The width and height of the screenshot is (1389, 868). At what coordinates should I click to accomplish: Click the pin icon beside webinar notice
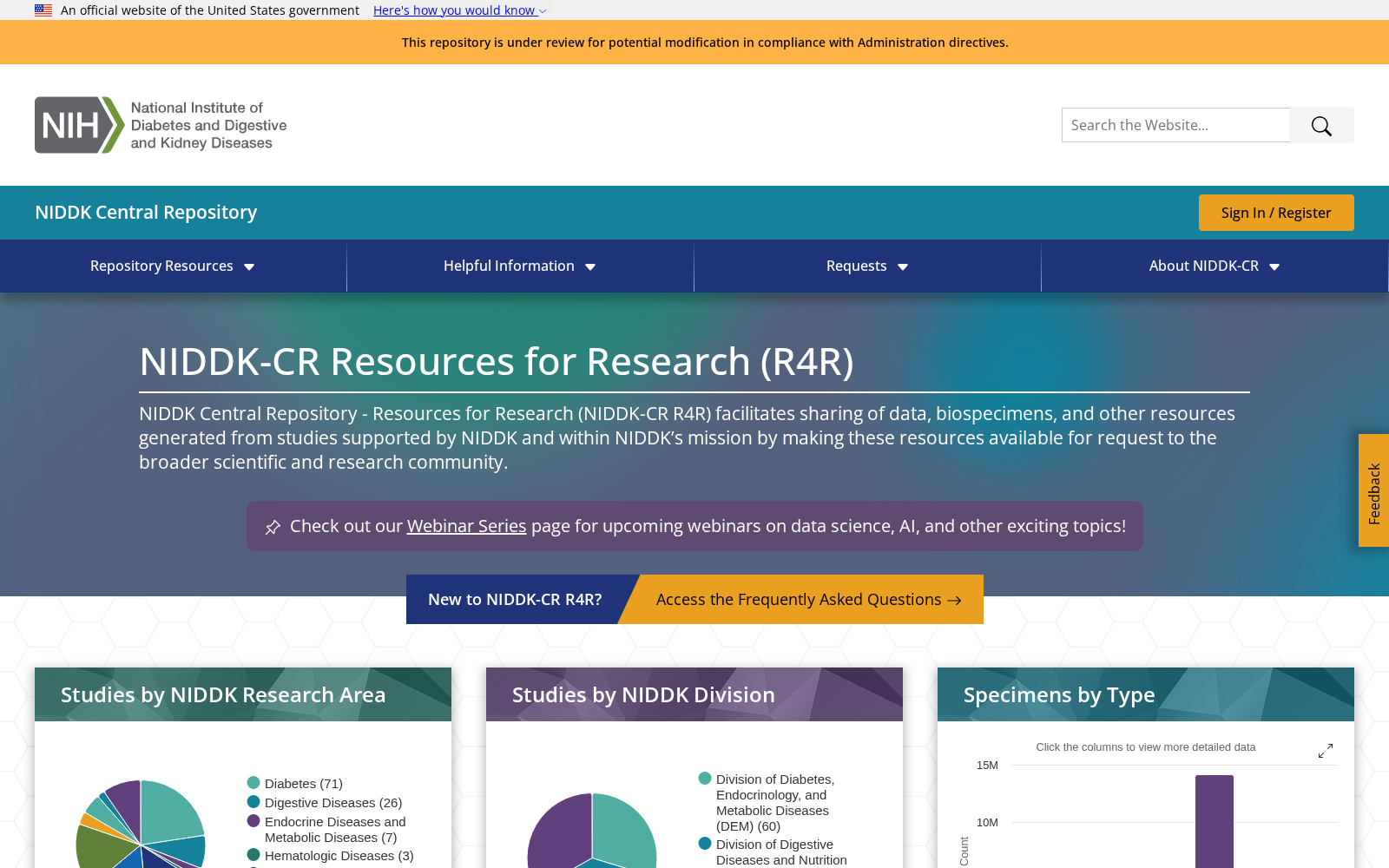click(x=273, y=527)
